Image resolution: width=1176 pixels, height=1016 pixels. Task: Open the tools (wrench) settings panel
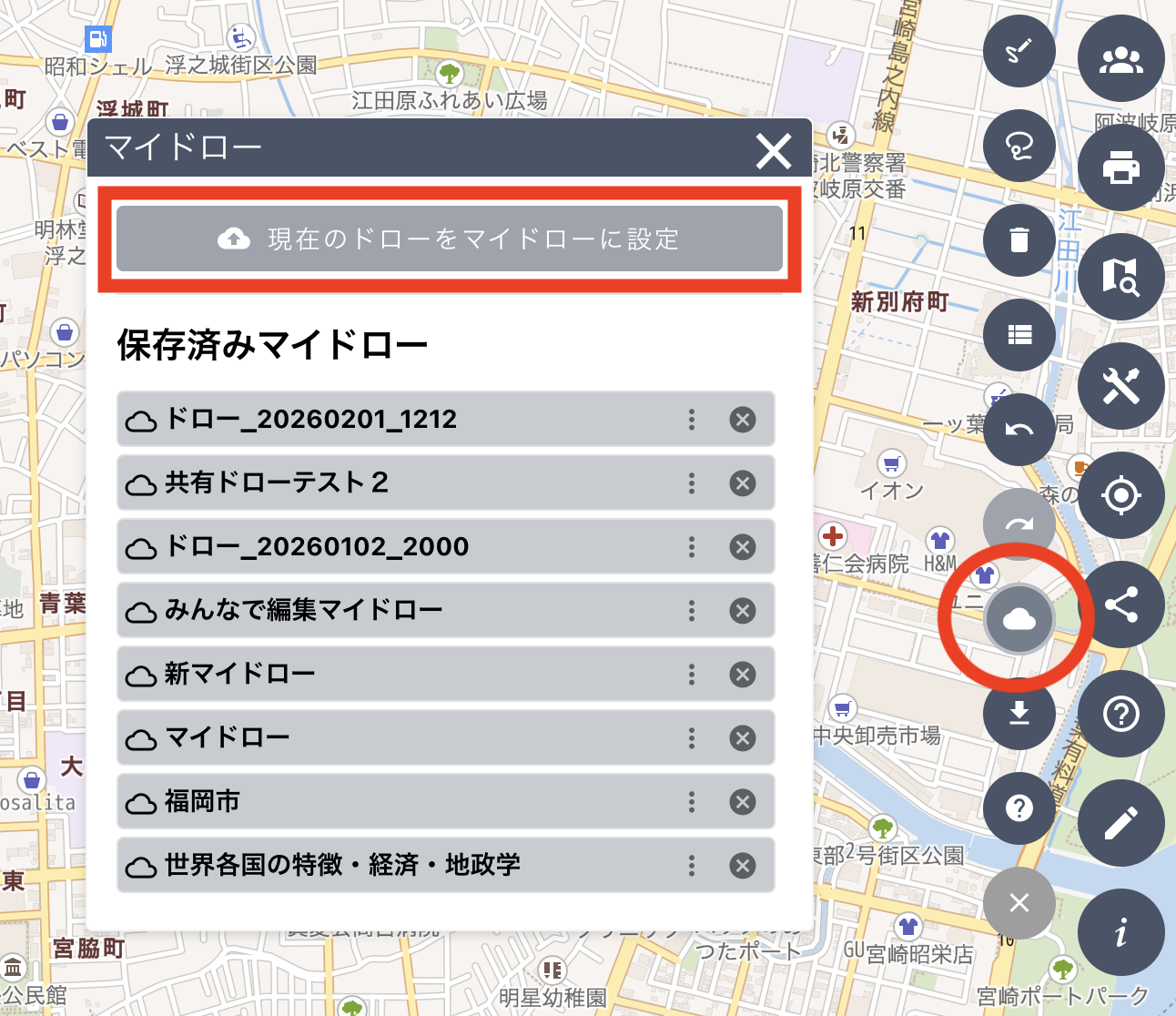(x=1121, y=386)
